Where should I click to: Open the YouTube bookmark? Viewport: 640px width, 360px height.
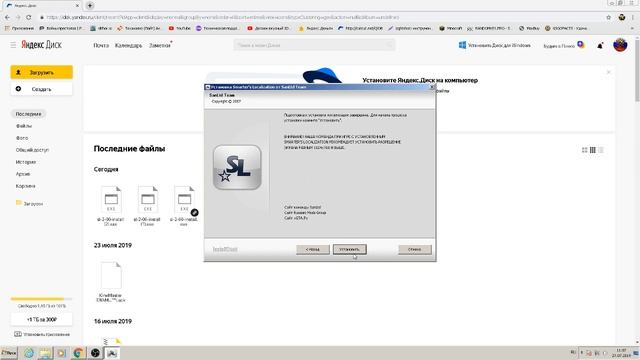(x=180, y=28)
